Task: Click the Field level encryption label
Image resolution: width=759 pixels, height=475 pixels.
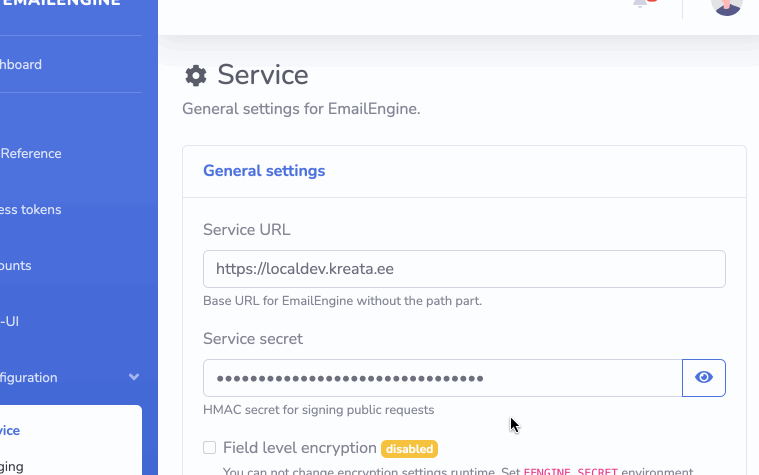Action: coord(300,448)
